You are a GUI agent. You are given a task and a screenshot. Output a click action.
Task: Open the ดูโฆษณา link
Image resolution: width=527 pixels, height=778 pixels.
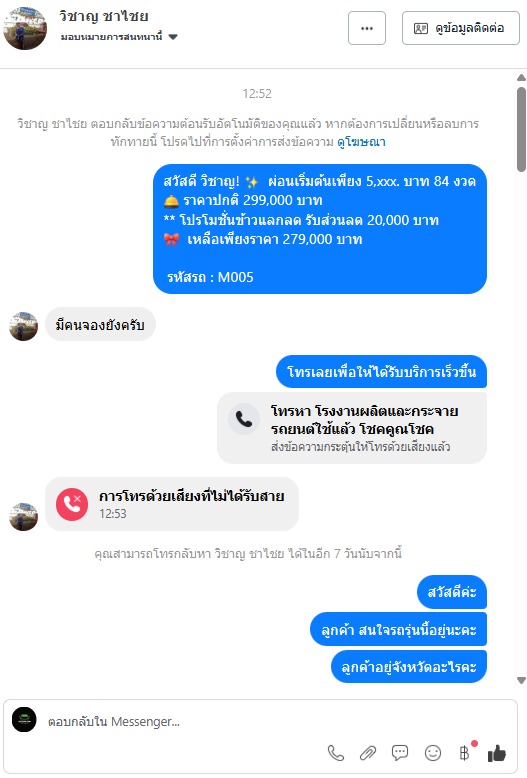[361, 142]
